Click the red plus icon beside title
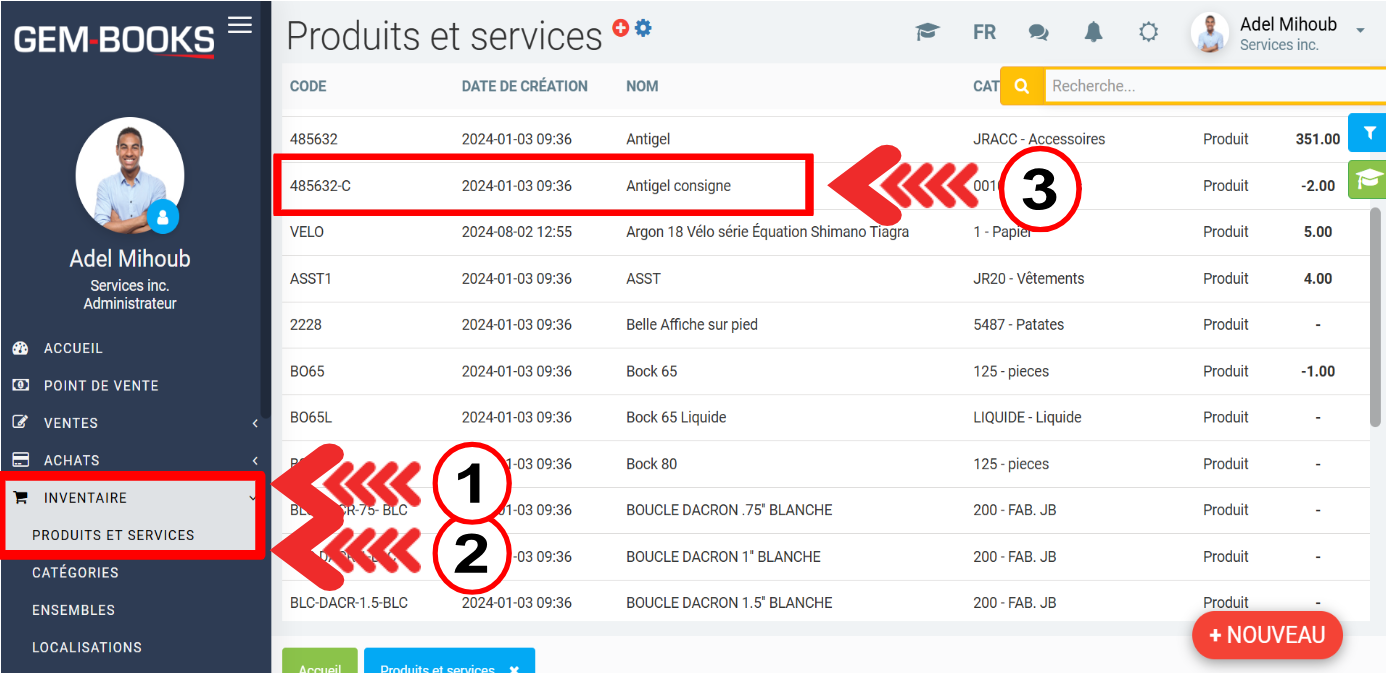Screen dimensions: 1386x673 (x=621, y=29)
